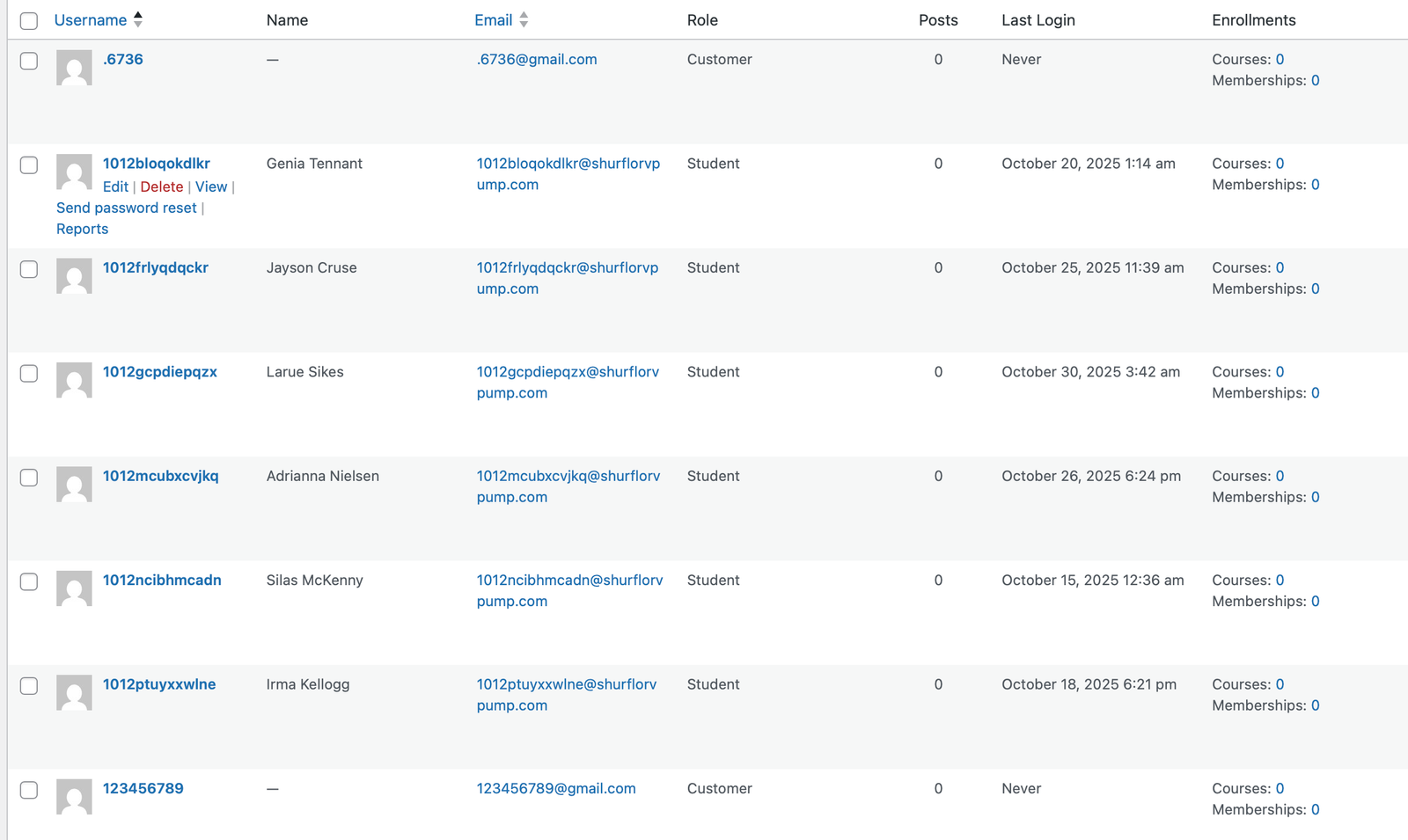This screenshot has height=840, width=1408.
Task: Click the Username column sort arrows
Action: [137, 19]
